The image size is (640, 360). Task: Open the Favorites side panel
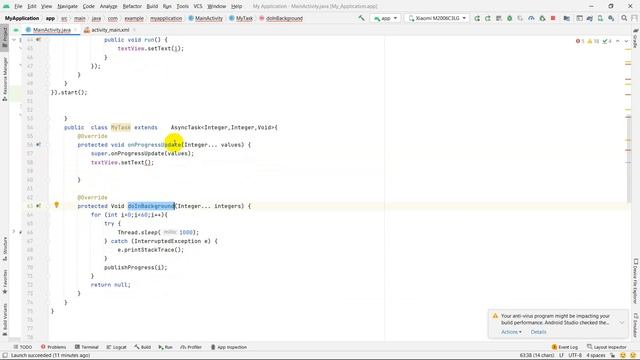pyautogui.click(x=4, y=282)
